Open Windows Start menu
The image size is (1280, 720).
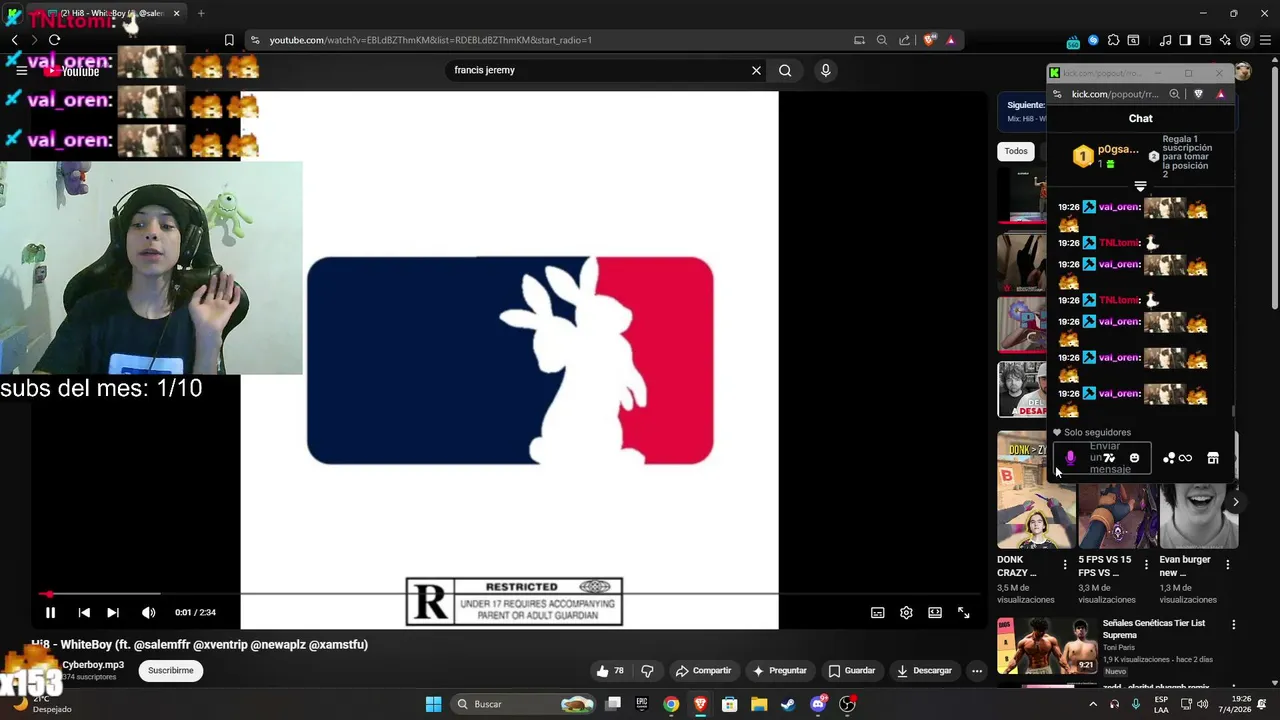coord(433,704)
